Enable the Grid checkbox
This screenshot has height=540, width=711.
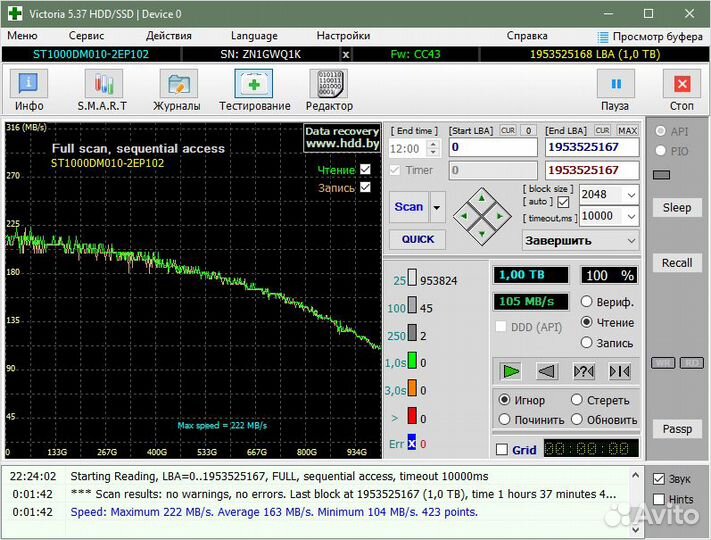point(502,450)
